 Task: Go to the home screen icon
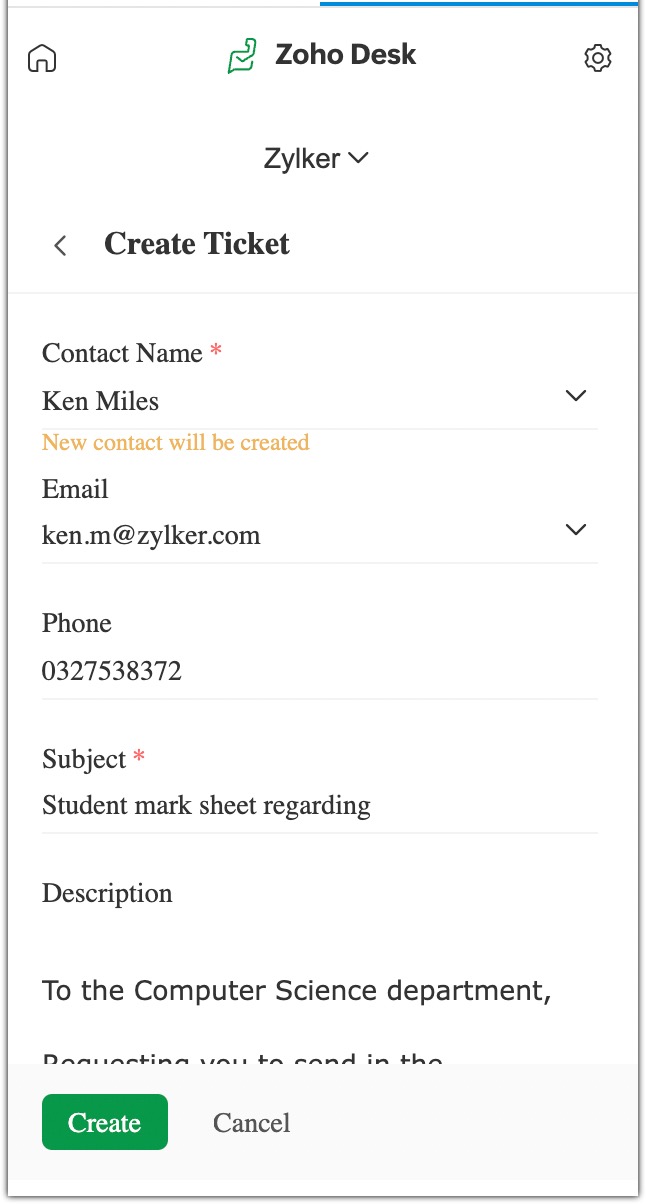click(42, 59)
